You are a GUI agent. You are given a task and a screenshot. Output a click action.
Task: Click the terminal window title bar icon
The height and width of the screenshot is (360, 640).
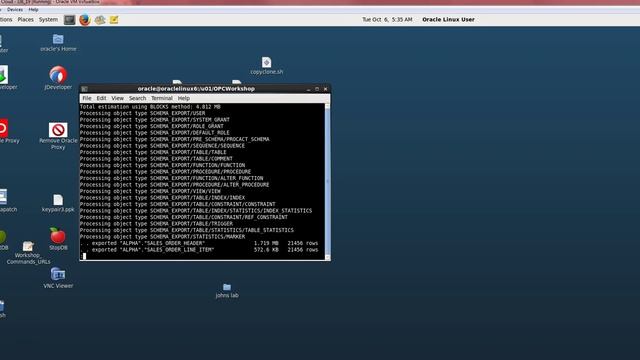(x=84, y=89)
